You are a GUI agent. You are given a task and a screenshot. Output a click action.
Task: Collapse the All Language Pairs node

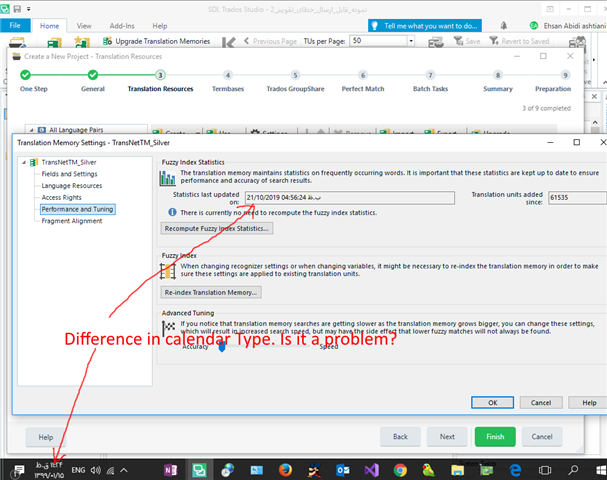coord(31,130)
